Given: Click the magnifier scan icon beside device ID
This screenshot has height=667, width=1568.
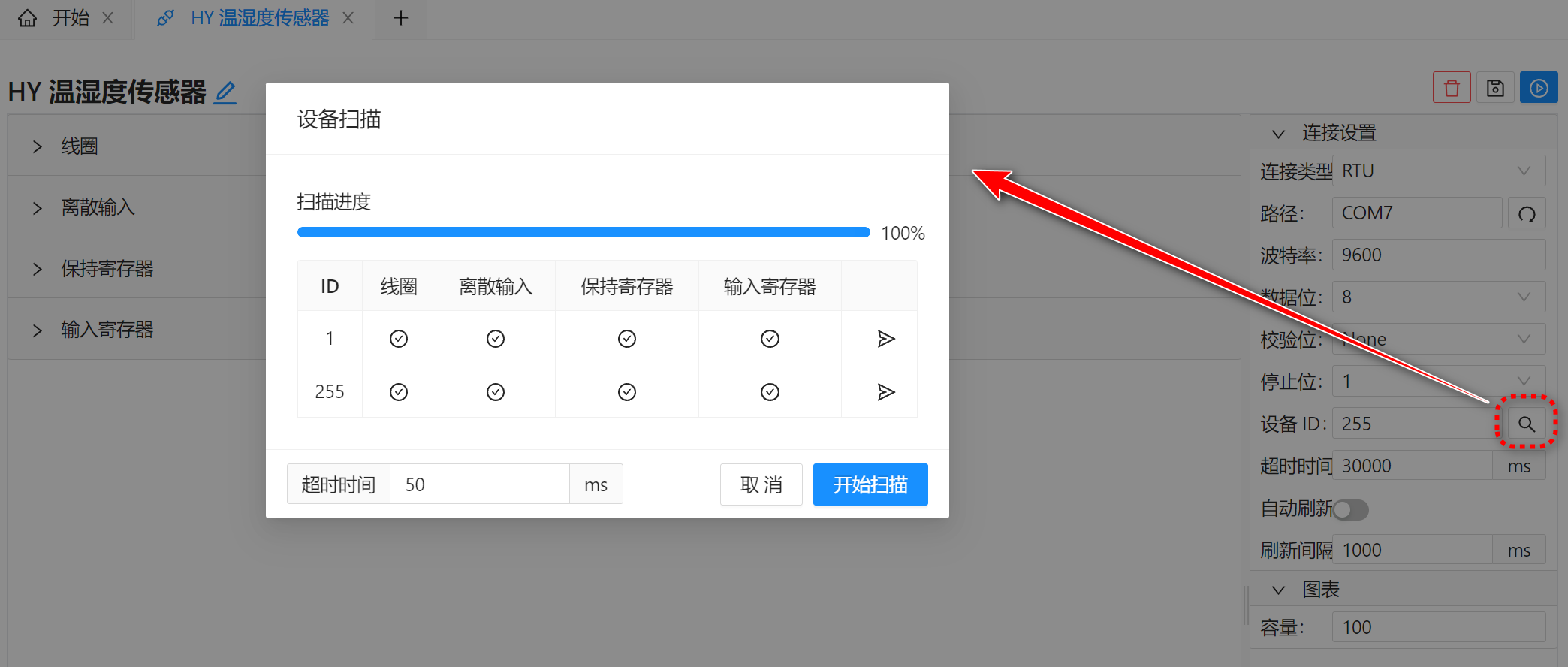Looking at the screenshot, I should click(x=1526, y=424).
